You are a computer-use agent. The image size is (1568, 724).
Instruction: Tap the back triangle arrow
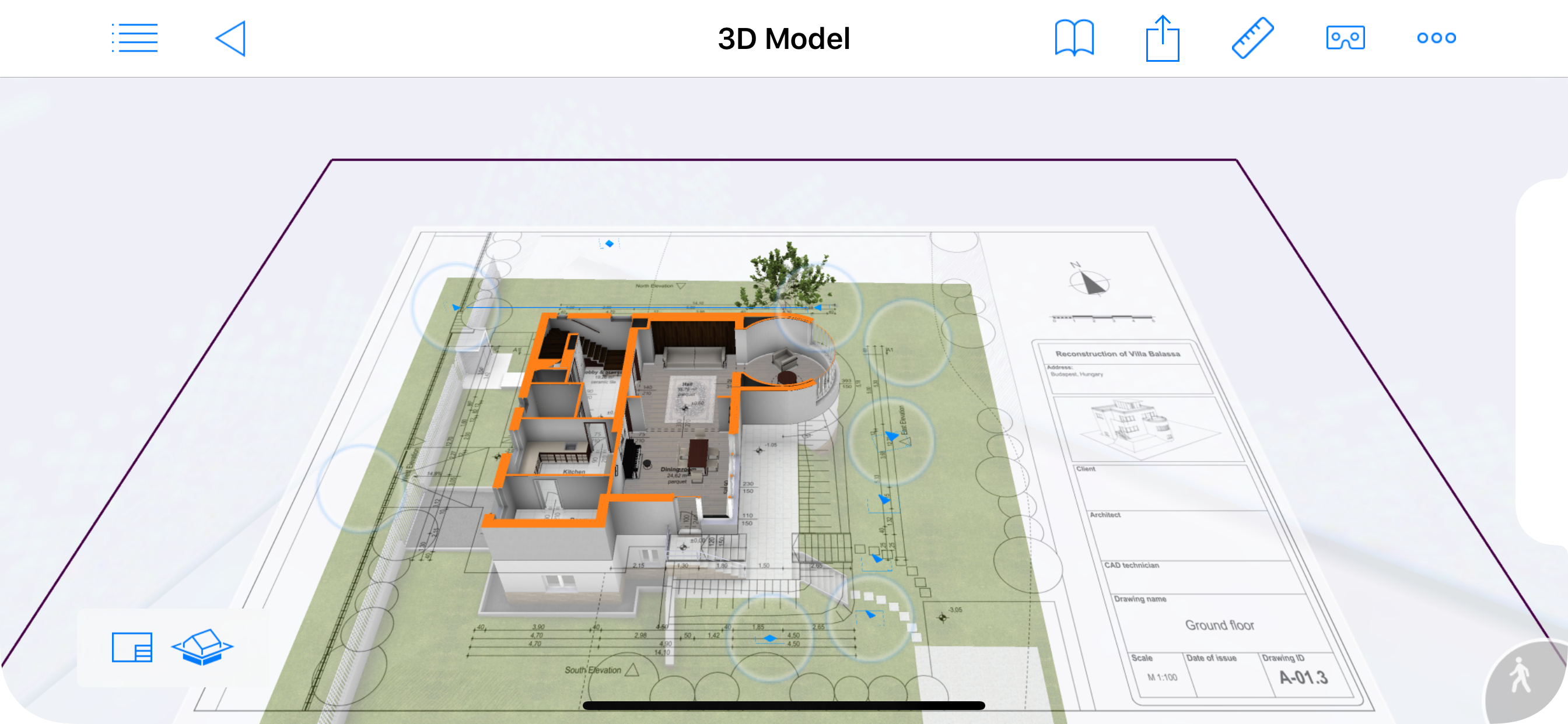pos(232,38)
